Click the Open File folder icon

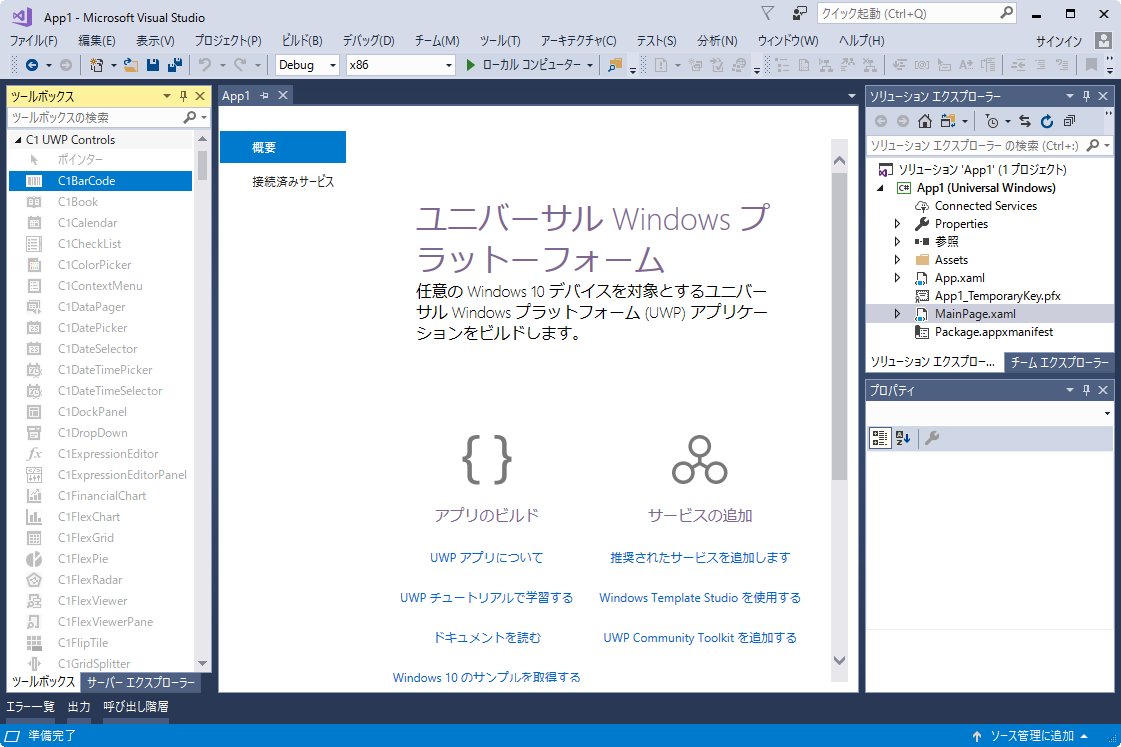[x=130, y=65]
